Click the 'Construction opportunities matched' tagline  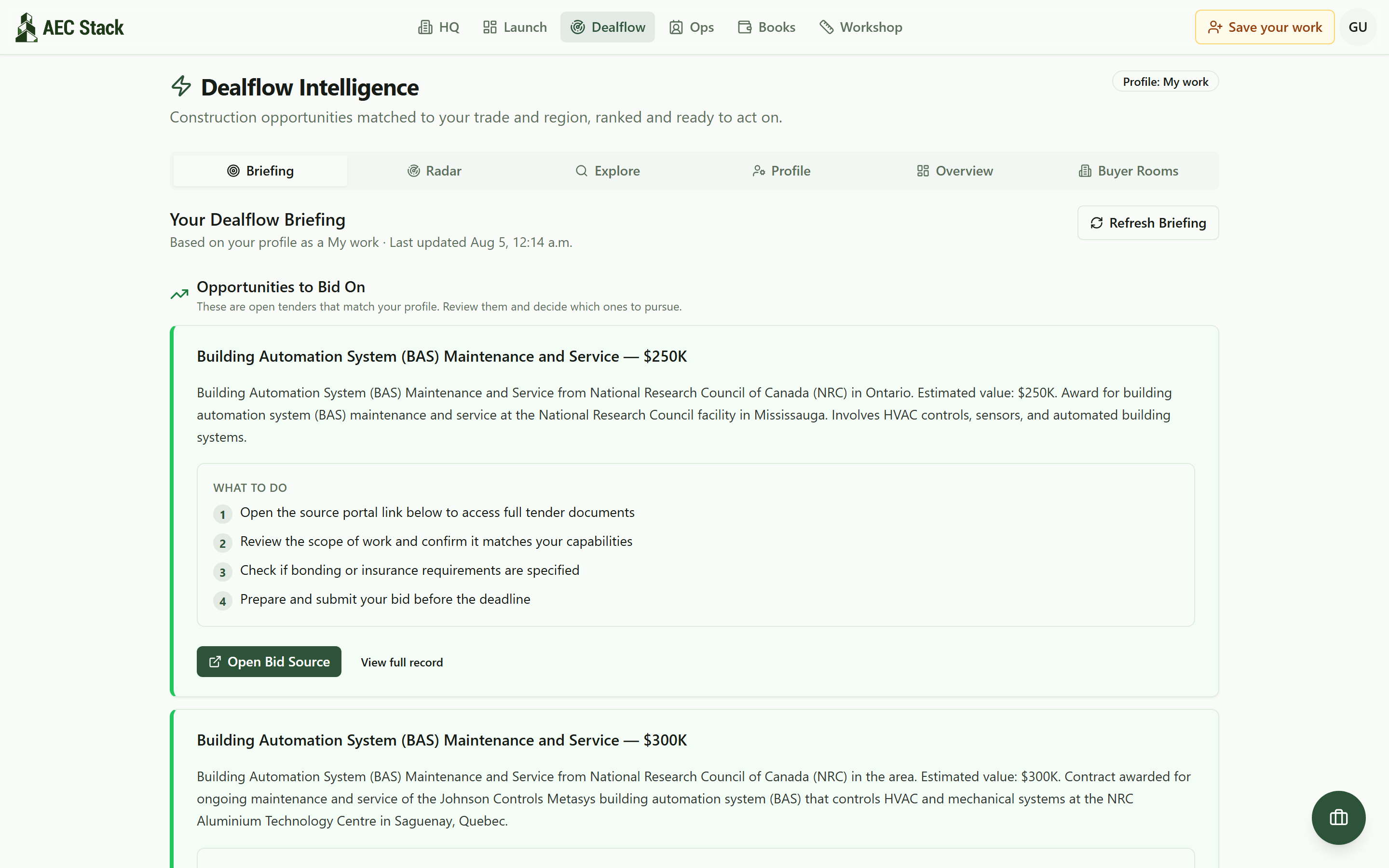point(476,117)
